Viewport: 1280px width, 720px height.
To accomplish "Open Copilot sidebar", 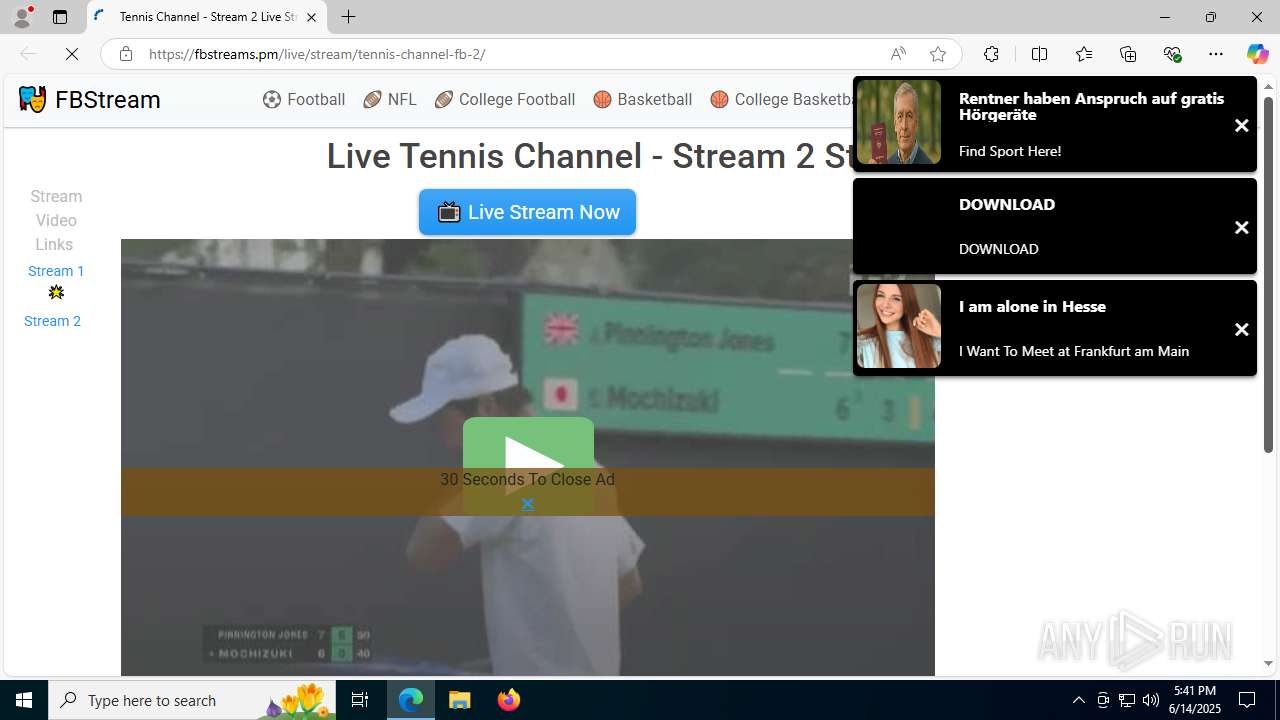I will [1257, 54].
